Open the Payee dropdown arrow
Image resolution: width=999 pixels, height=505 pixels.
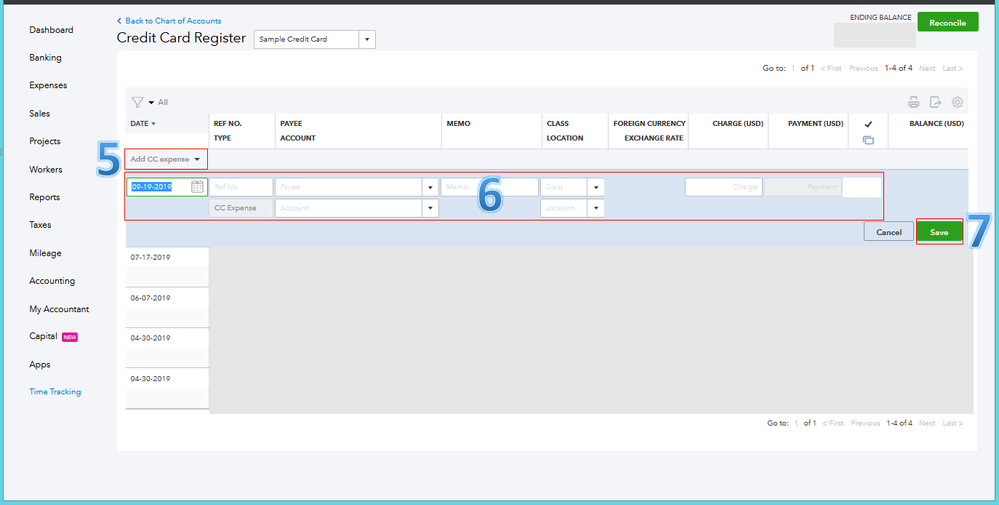(x=430, y=187)
